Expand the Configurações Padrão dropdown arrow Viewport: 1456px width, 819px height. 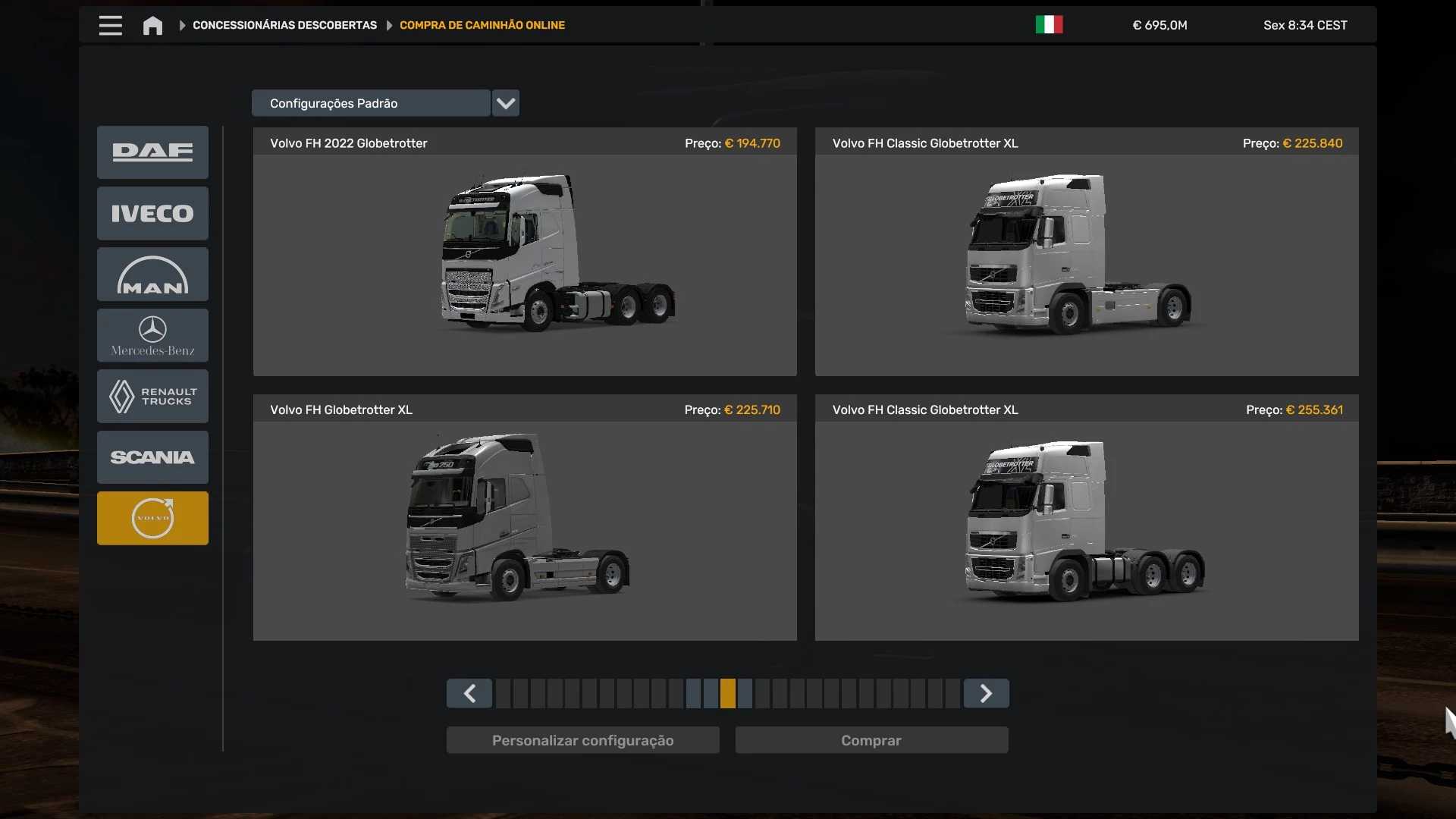(x=506, y=103)
